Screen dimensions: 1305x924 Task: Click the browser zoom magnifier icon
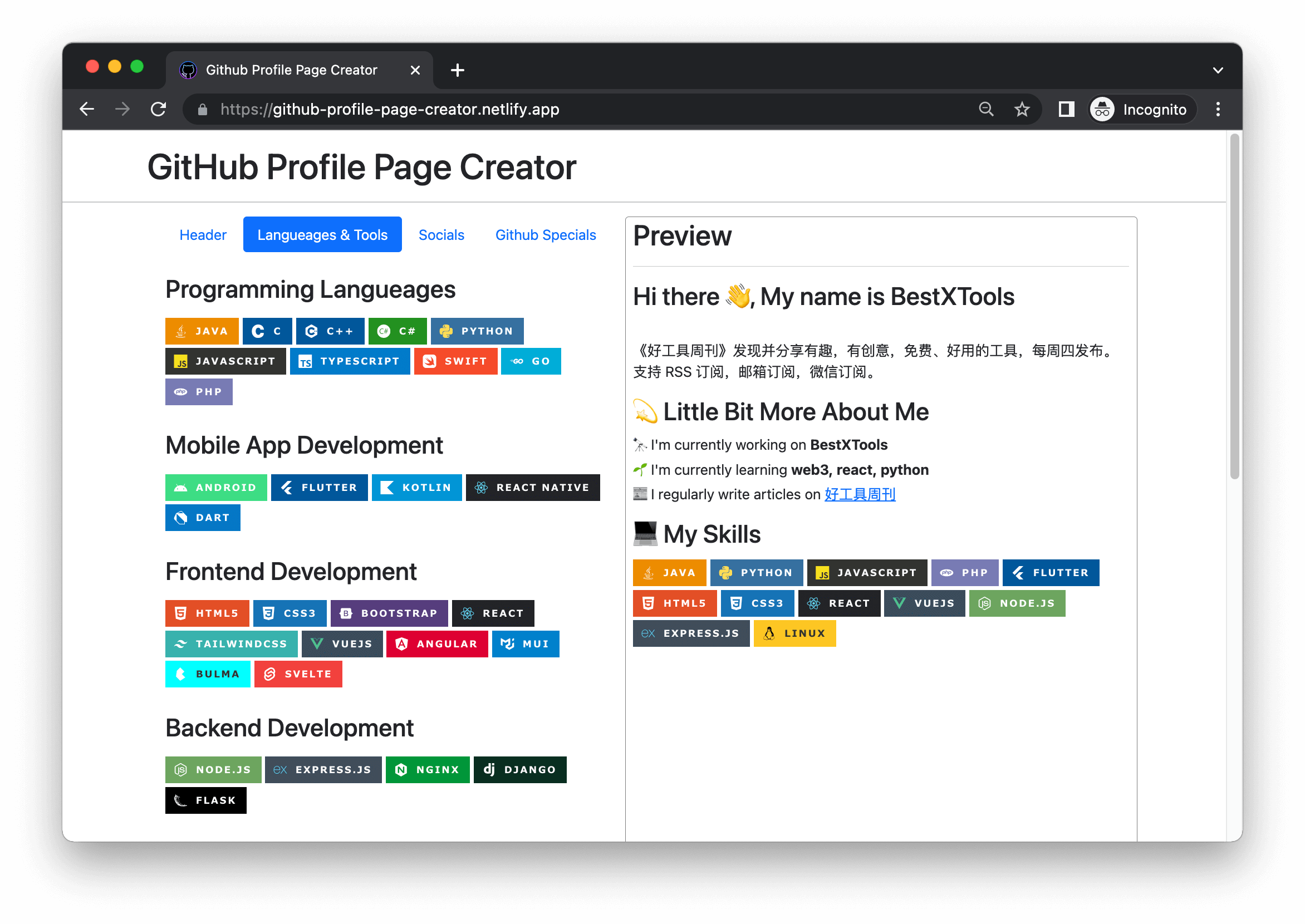tap(987, 109)
